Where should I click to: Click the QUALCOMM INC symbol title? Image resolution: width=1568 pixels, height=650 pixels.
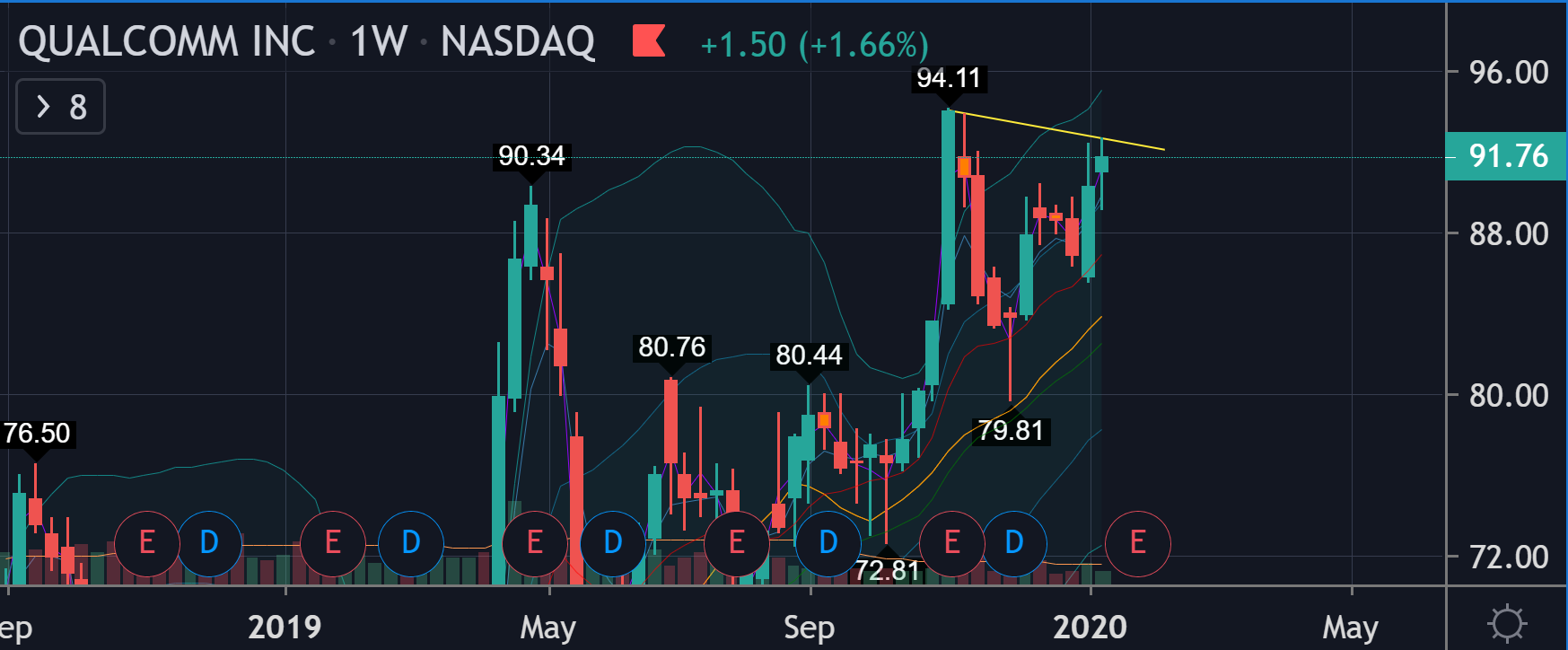167,42
